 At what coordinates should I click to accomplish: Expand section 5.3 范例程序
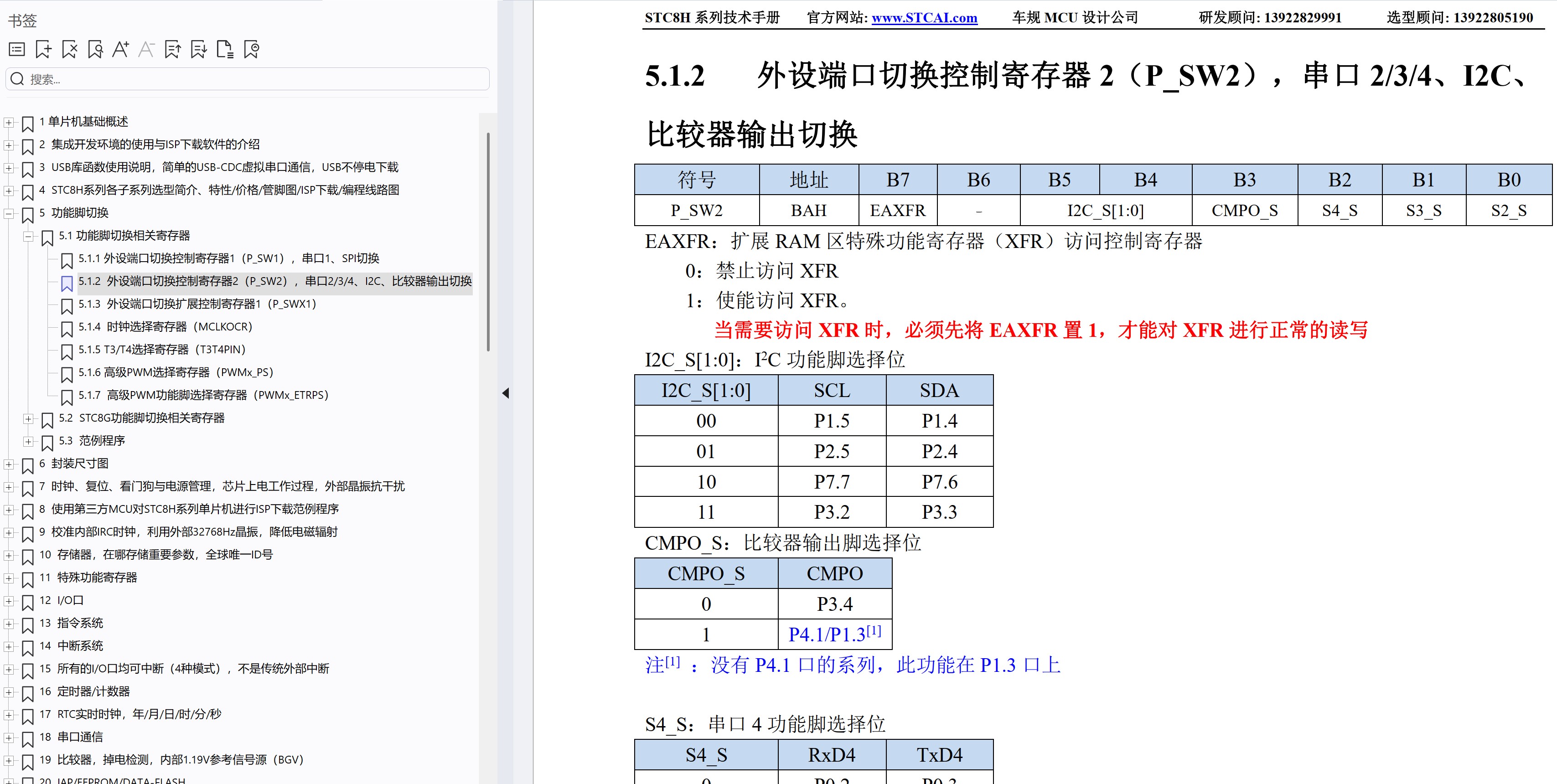[x=28, y=441]
